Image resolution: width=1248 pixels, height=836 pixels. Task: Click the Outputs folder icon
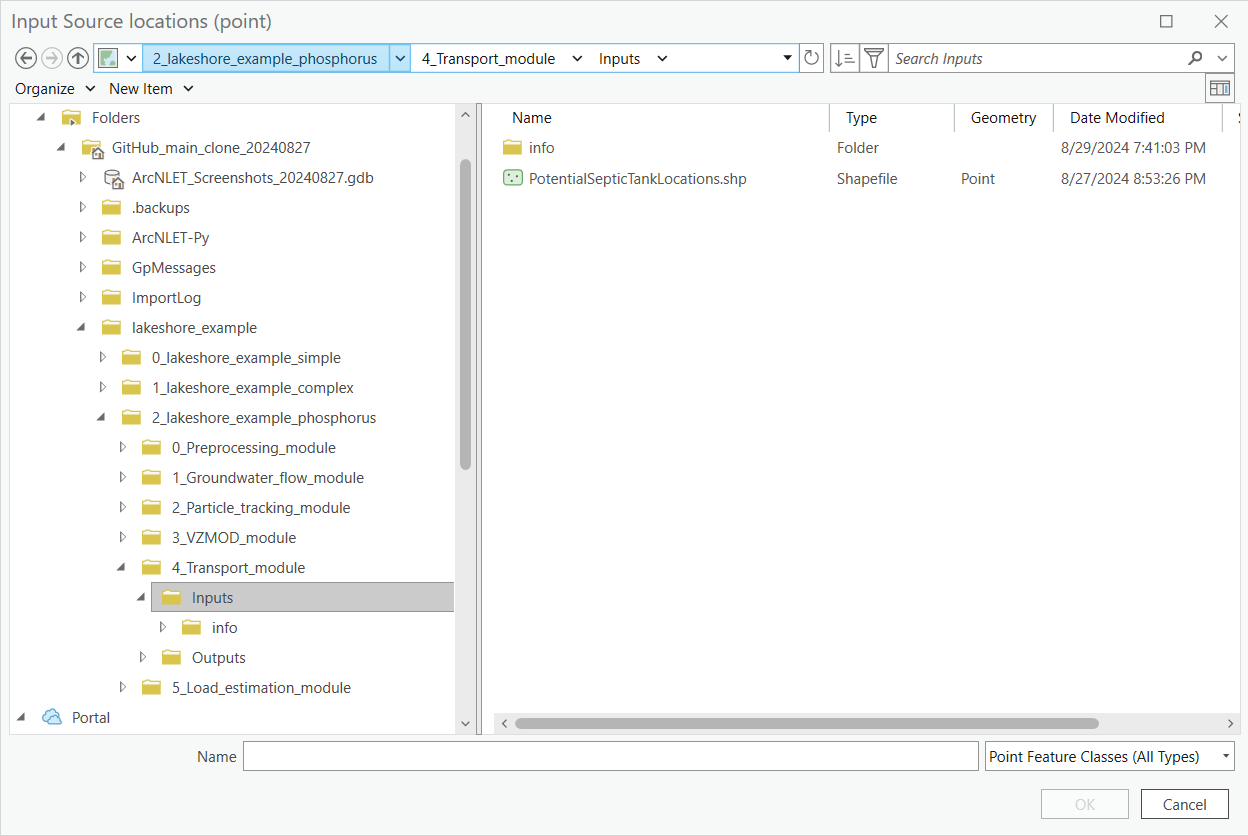coord(172,657)
